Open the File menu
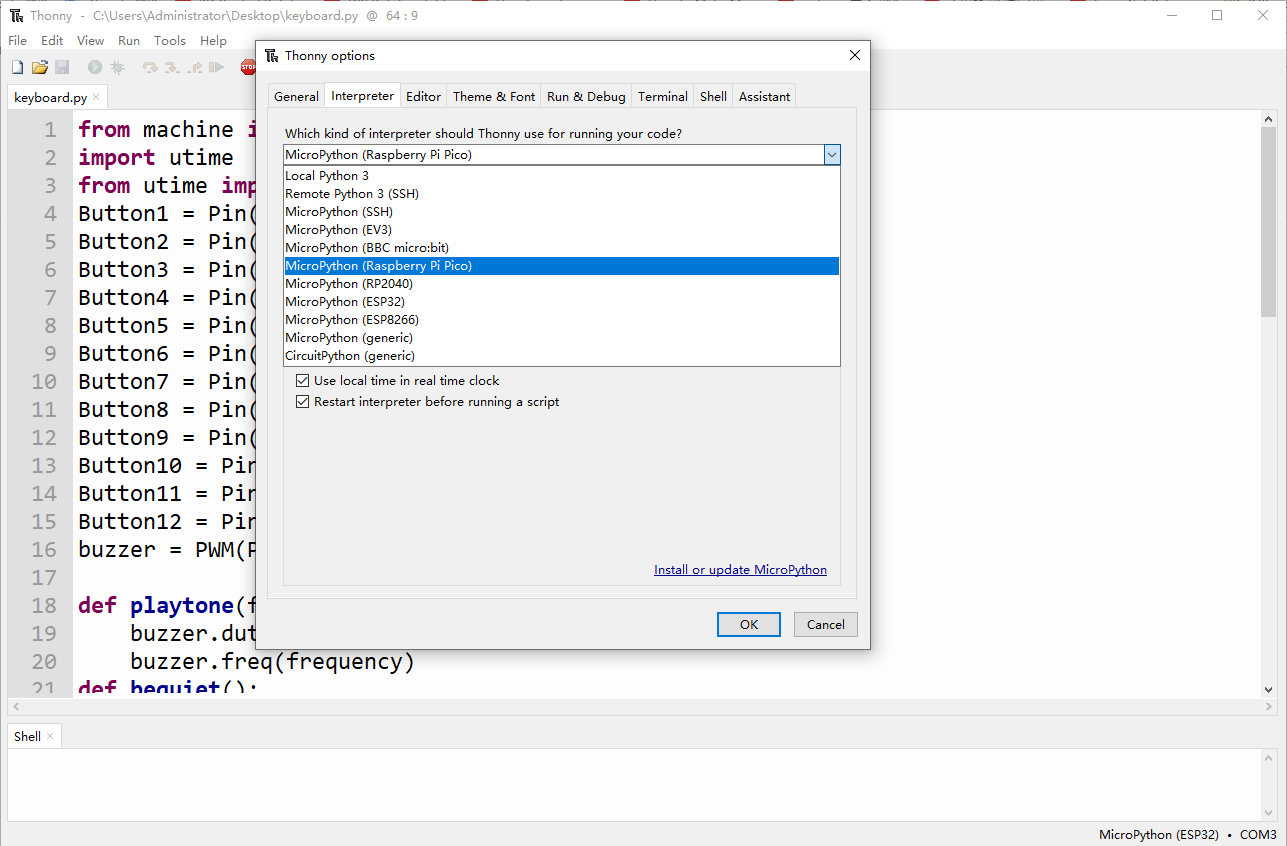 tap(18, 41)
